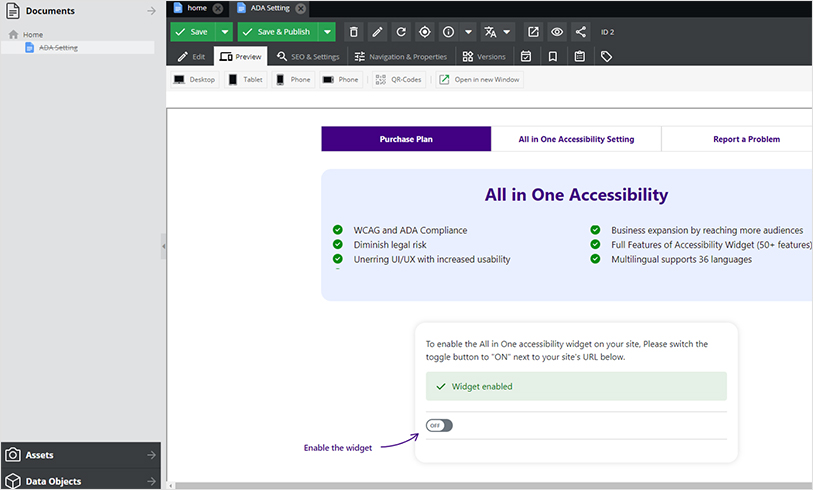Screen dimensions: 813x490
Task: Open Report a Problem tab
Action: (738, 139)
